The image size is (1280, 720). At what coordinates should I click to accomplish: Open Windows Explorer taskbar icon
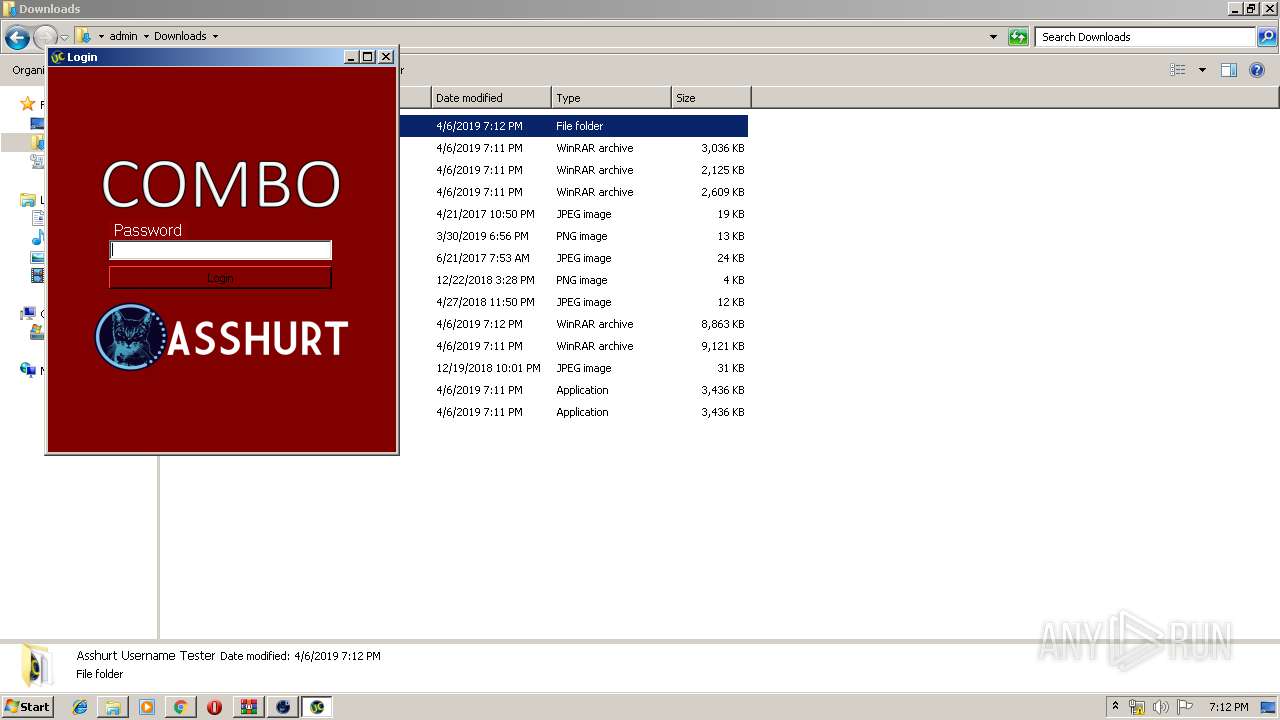113,707
